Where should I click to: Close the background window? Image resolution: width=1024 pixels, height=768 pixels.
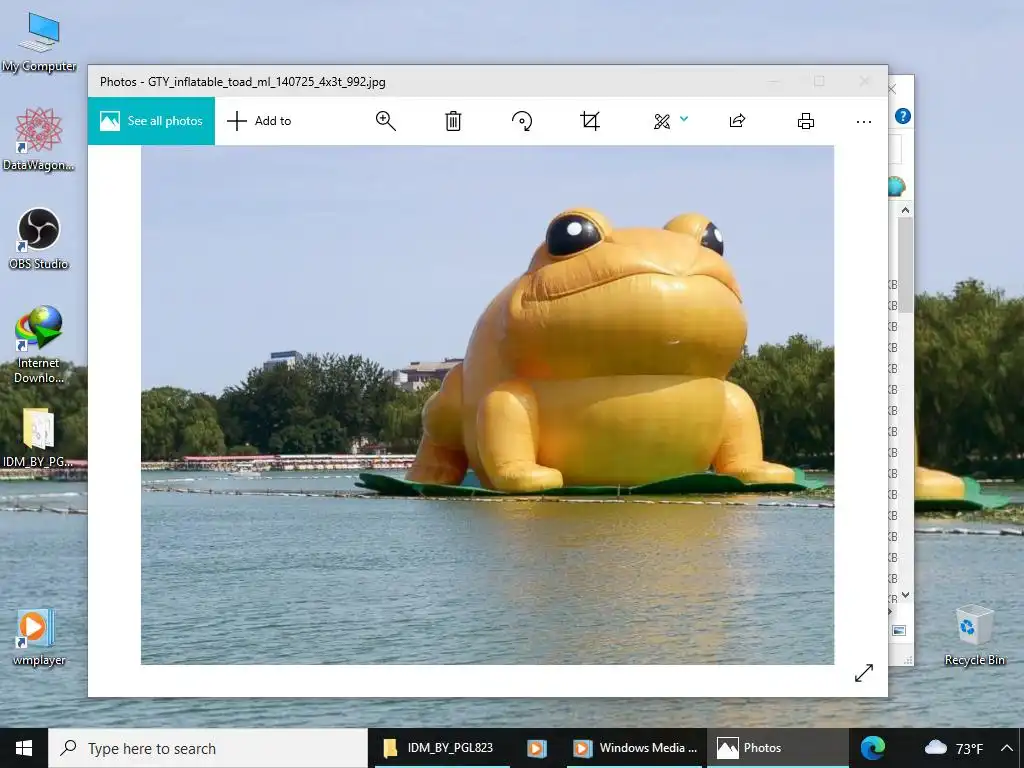point(893,88)
